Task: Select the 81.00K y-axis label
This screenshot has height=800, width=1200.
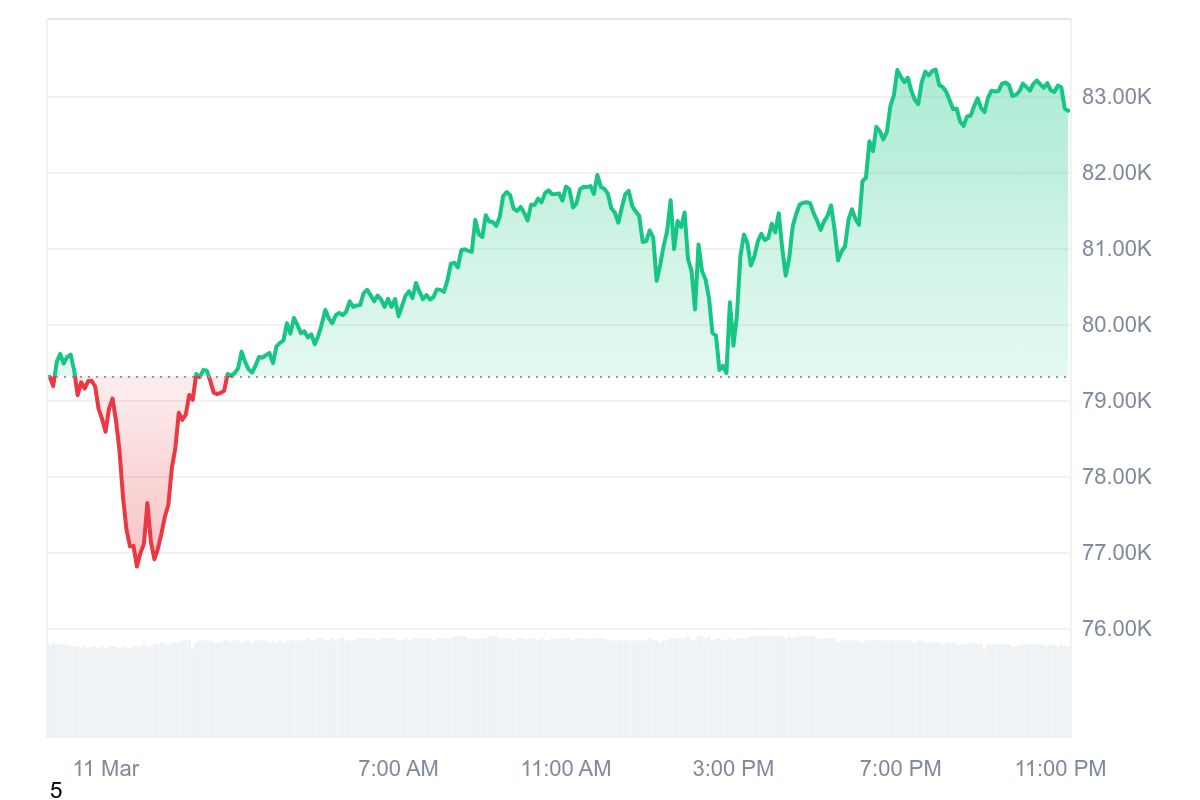Action: coord(1117,249)
